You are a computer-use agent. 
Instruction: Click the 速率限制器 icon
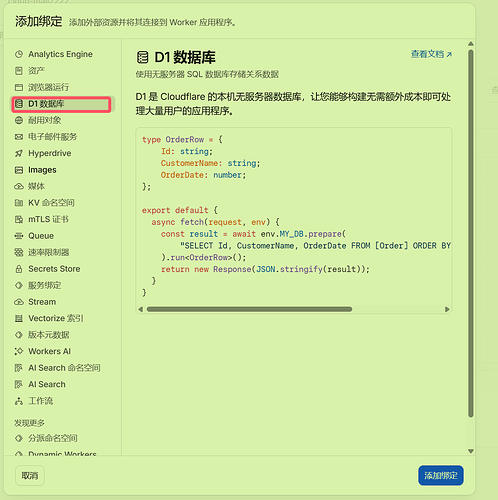point(19,252)
